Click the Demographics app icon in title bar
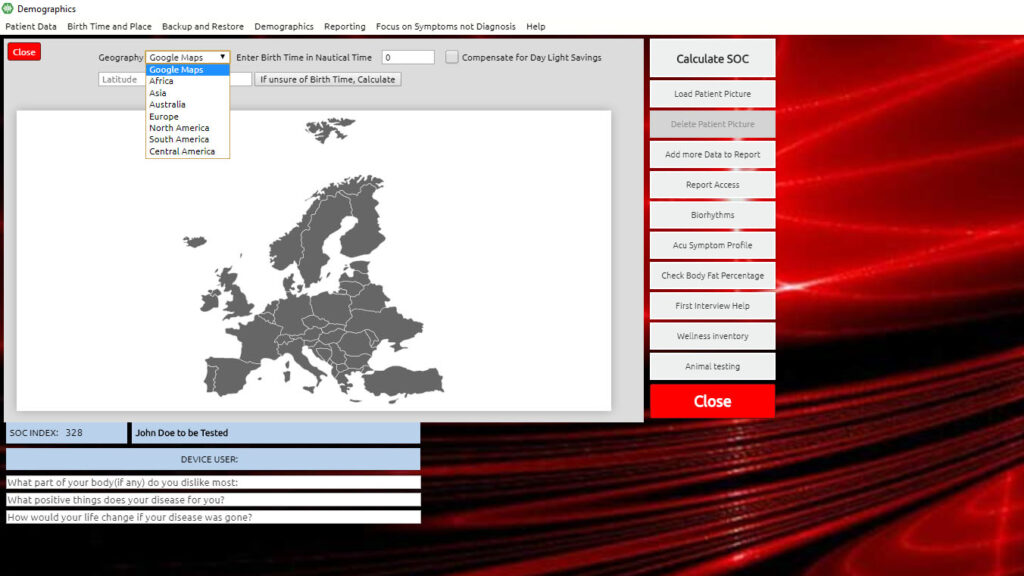1024x576 pixels. tap(8, 9)
